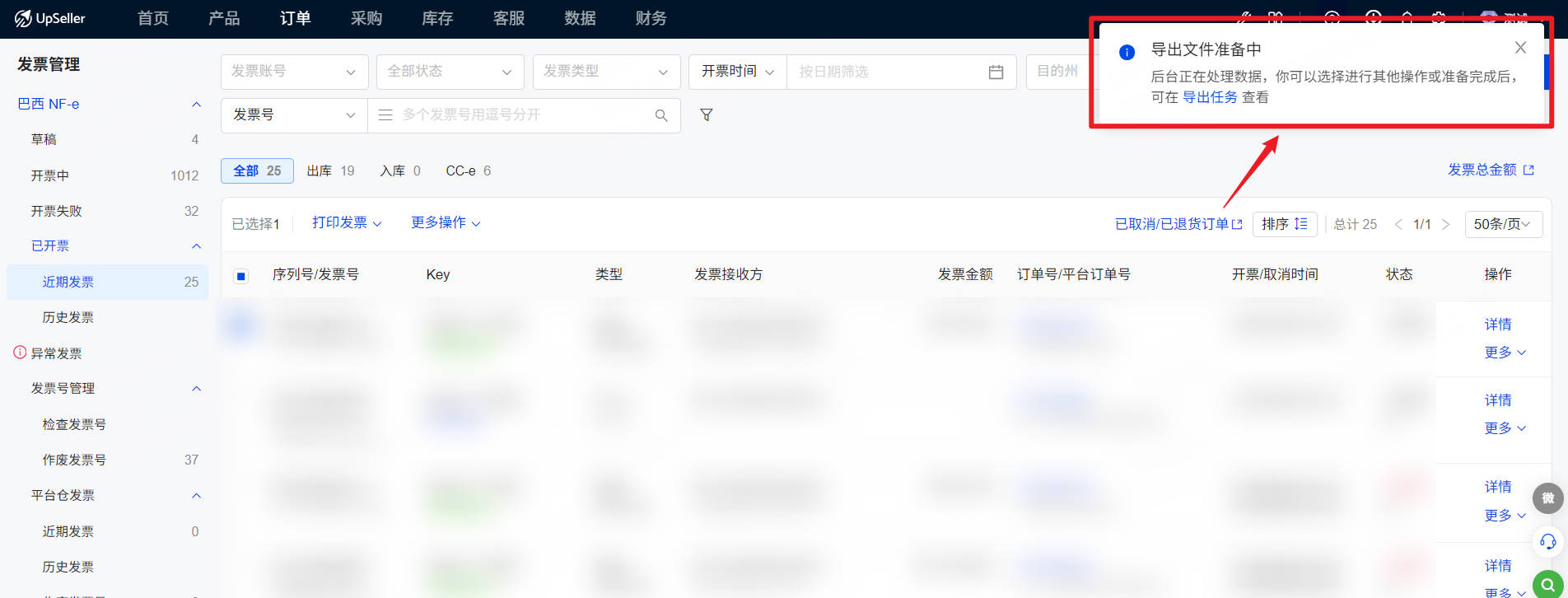Screen dimensions: 1568x598
Task: Open the calendar date picker icon
Action: point(996,72)
